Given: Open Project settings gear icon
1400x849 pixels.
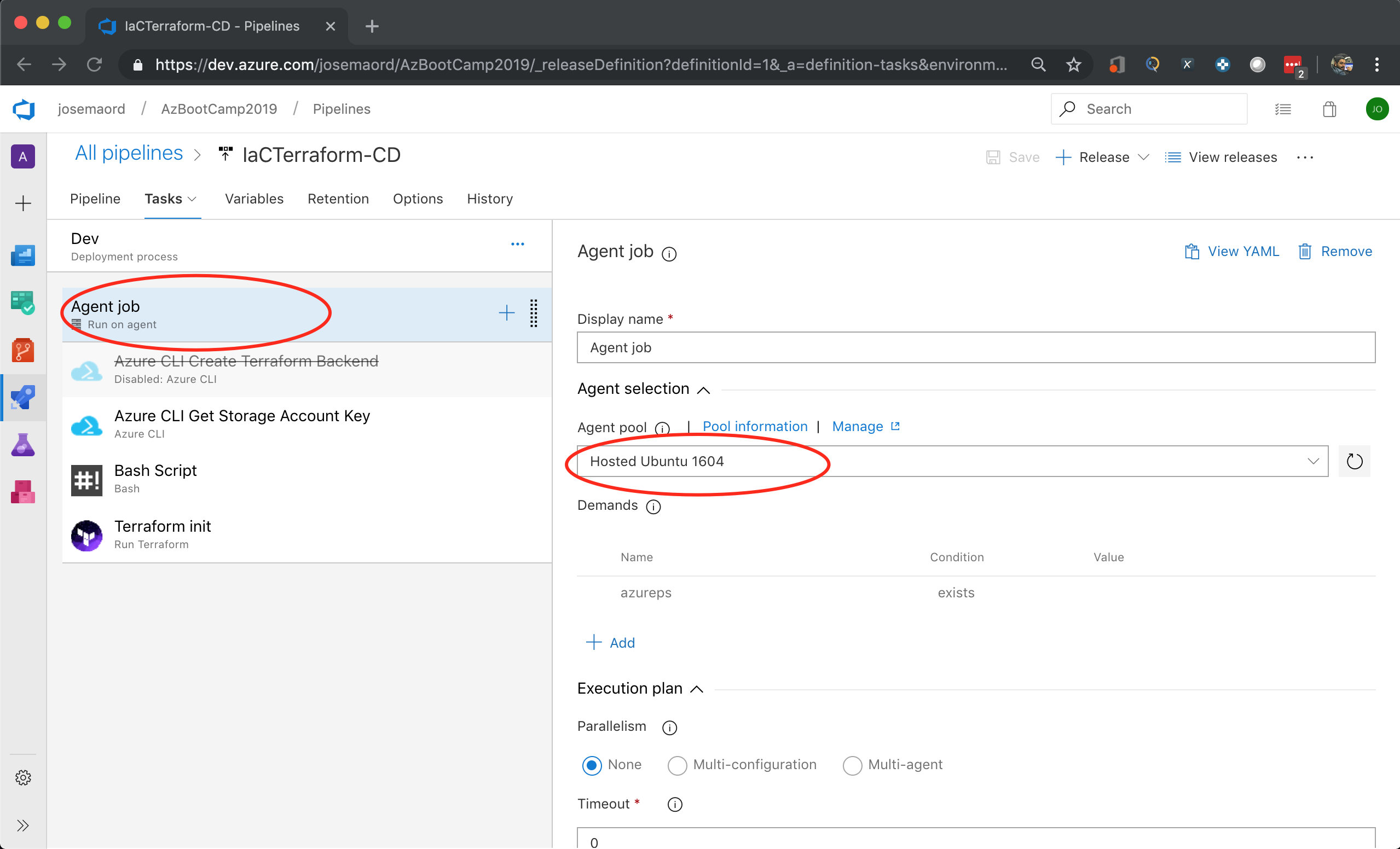Looking at the screenshot, I should pos(23,777).
